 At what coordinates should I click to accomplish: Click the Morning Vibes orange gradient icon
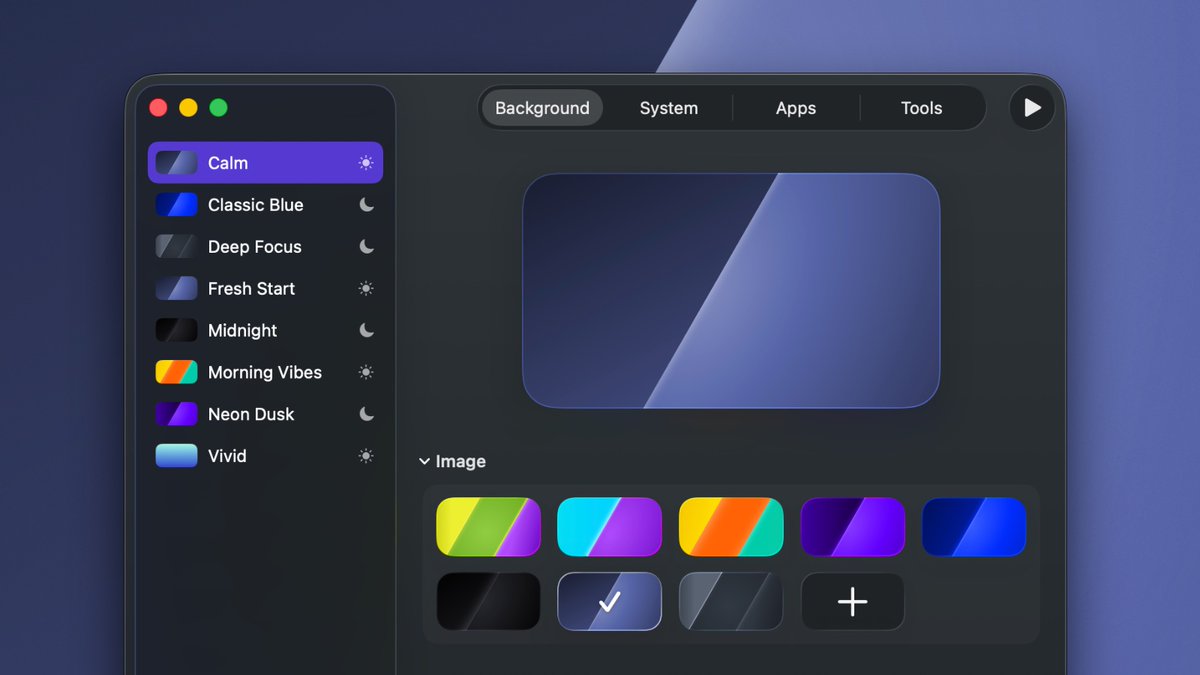[175, 372]
